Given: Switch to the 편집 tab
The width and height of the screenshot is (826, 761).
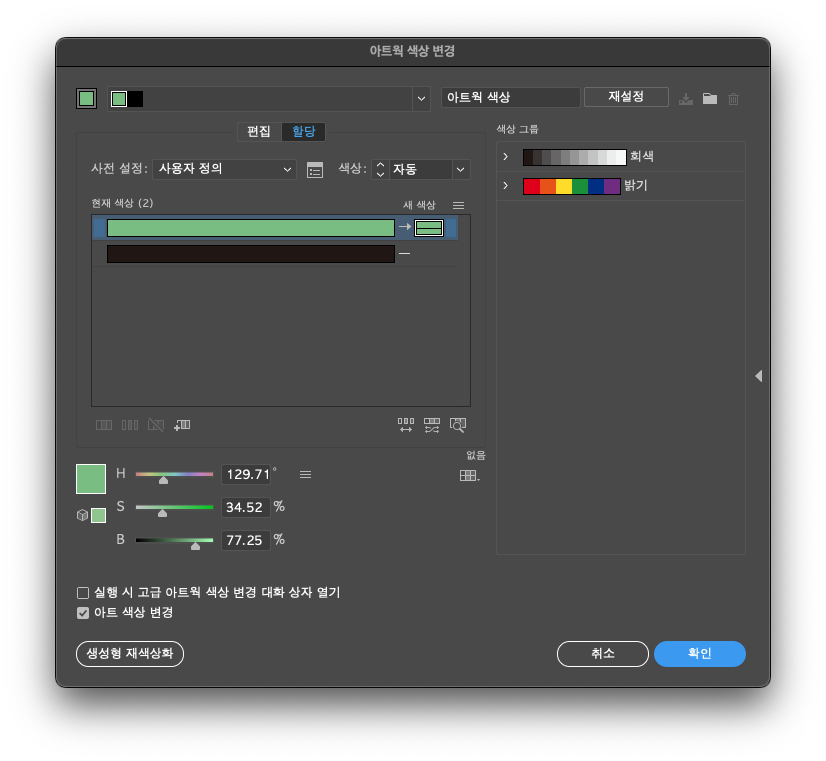Looking at the screenshot, I should [x=257, y=131].
